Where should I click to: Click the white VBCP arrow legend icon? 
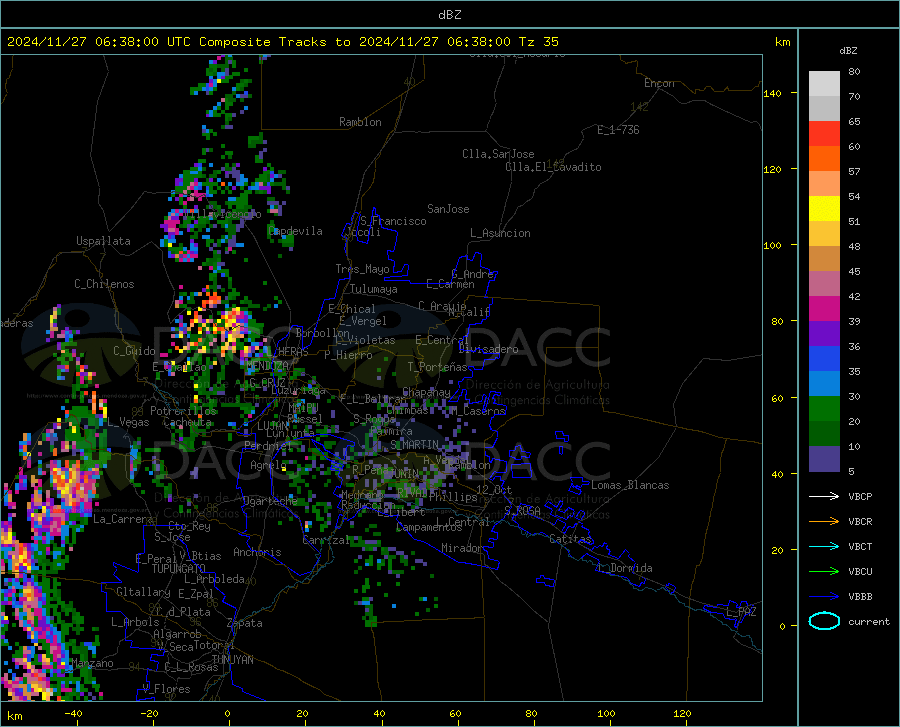[x=824, y=496]
